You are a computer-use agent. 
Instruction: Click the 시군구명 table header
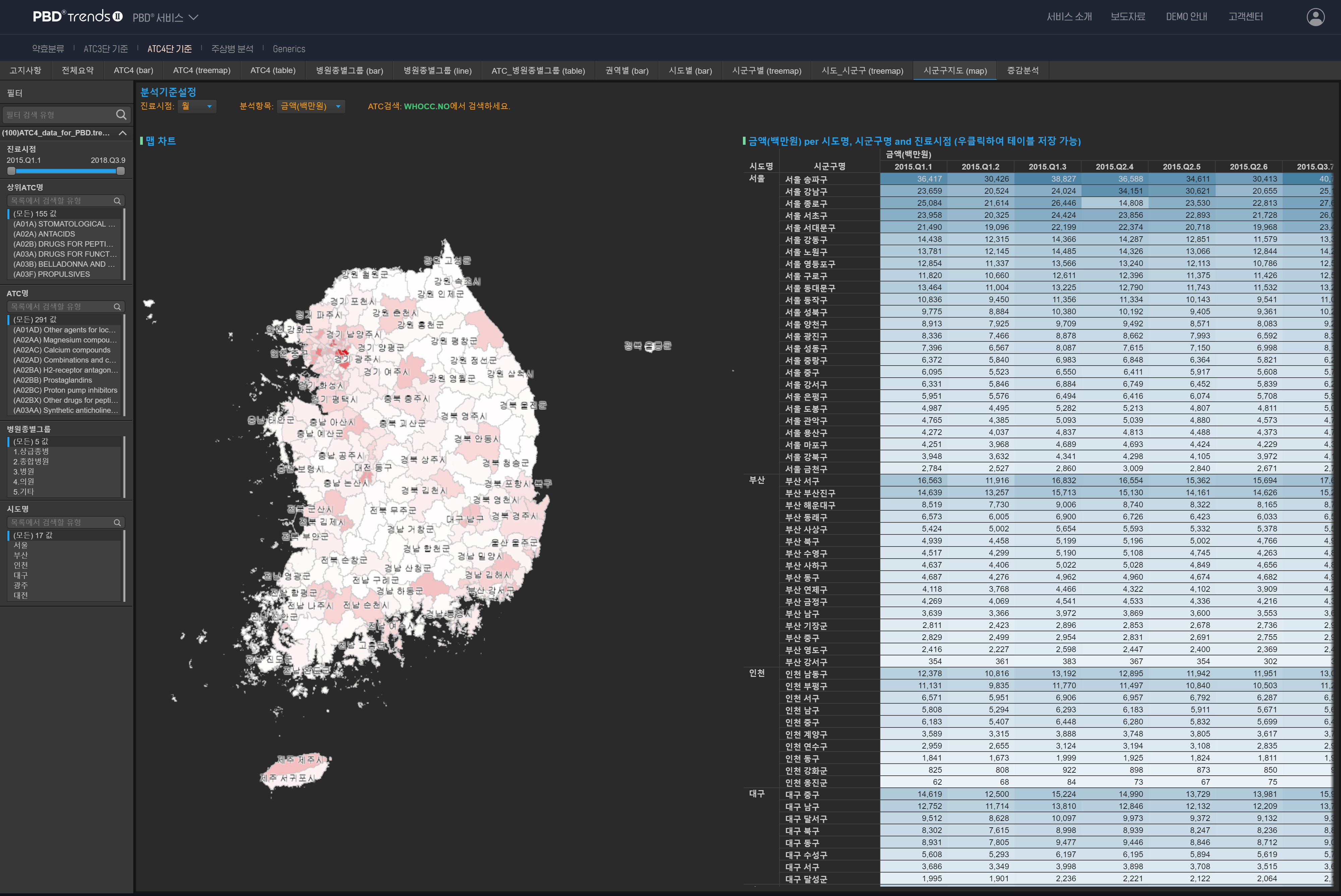click(x=829, y=166)
